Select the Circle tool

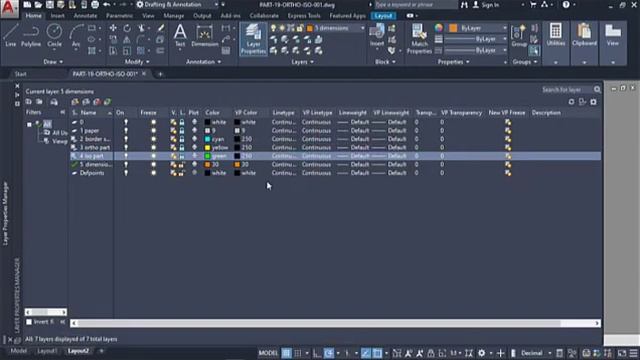tap(54, 35)
